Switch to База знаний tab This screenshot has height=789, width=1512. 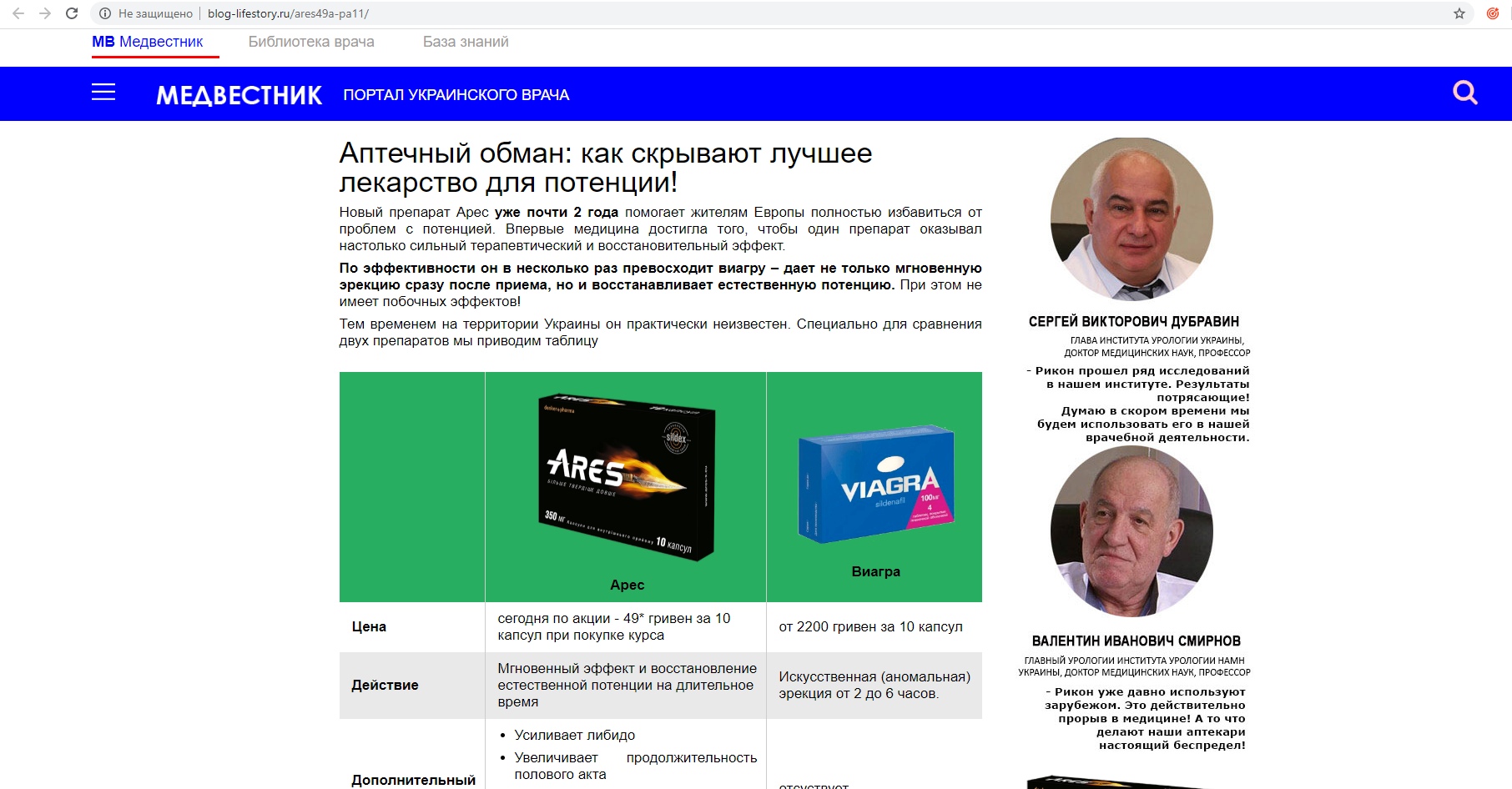(x=466, y=42)
